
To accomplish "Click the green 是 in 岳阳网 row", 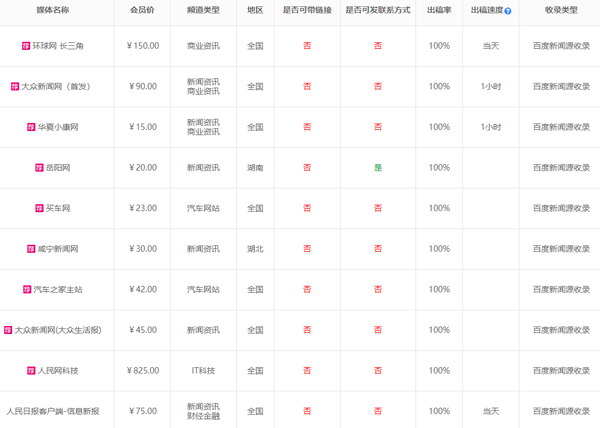I will [x=377, y=168].
